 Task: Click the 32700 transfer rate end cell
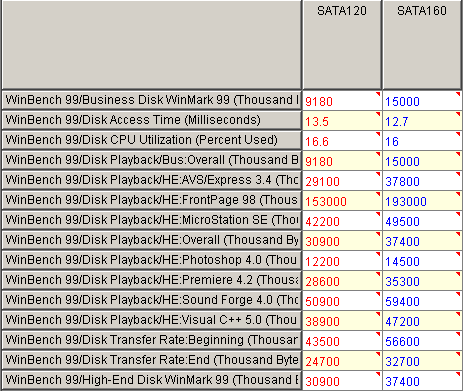(x=422, y=360)
